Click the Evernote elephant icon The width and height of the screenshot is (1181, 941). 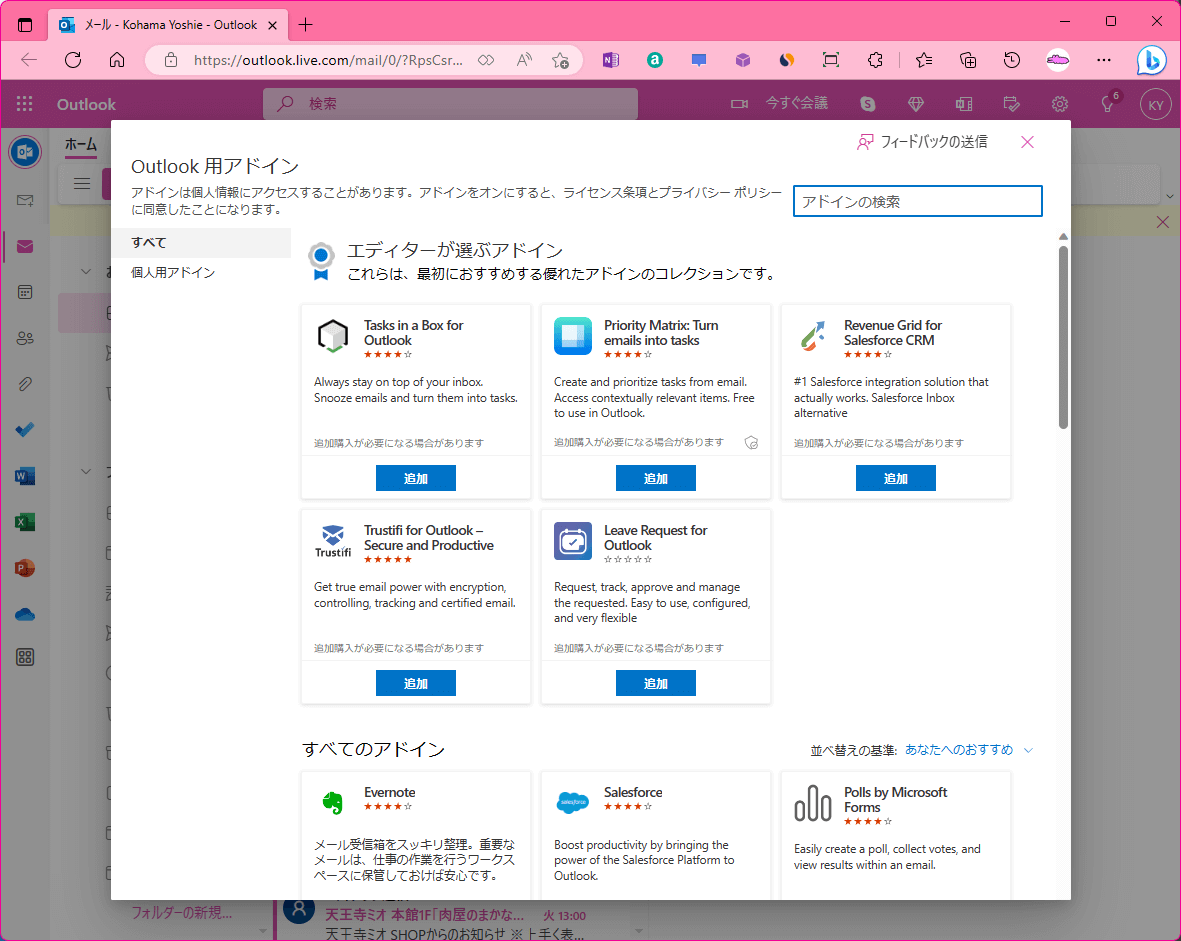pos(332,802)
